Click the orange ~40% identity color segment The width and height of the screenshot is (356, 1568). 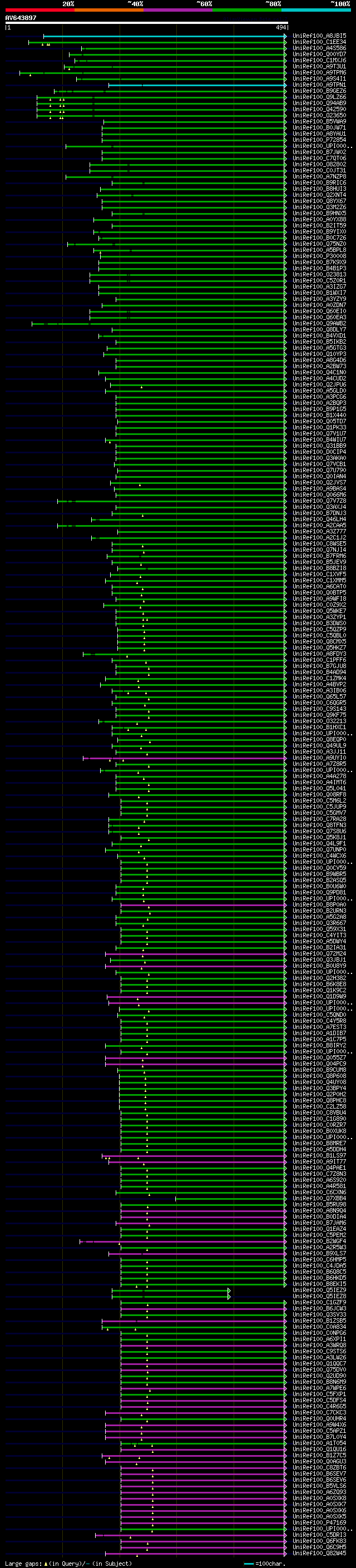pyautogui.click(x=109, y=10)
